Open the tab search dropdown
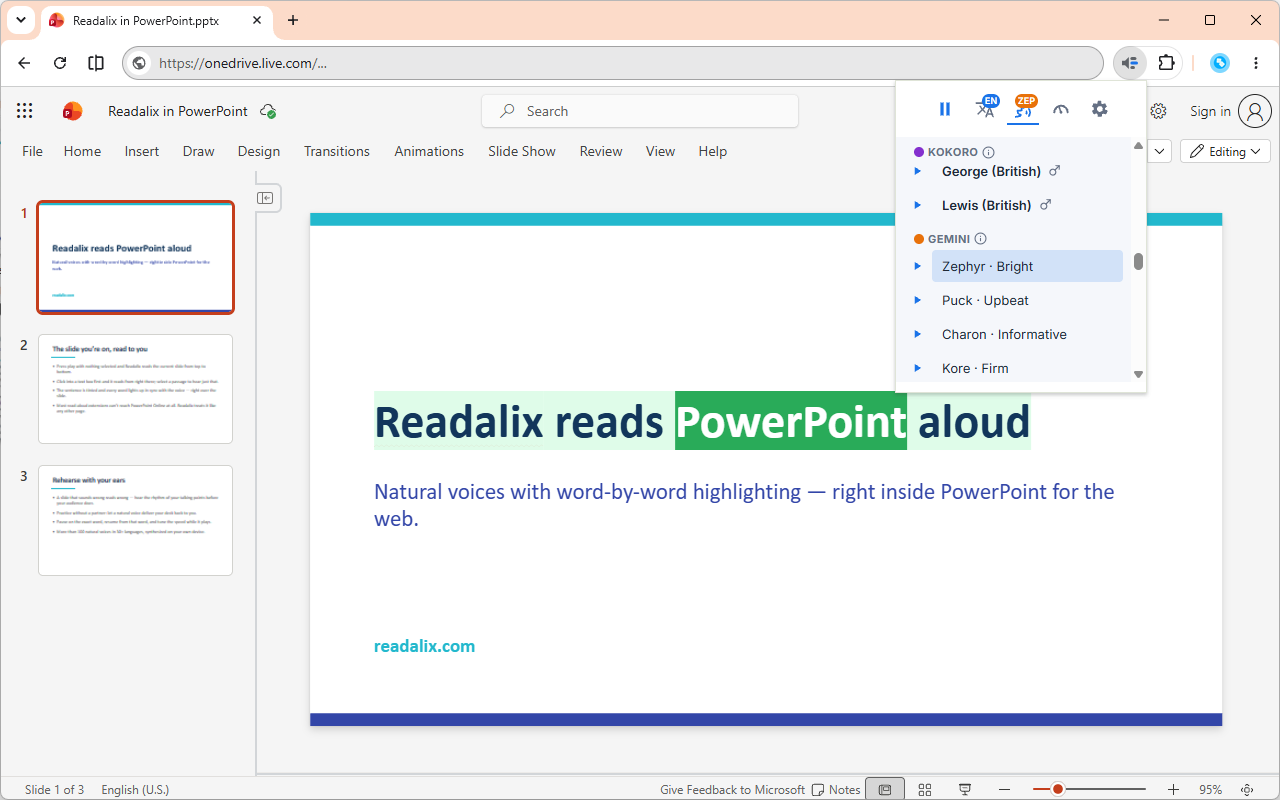Image resolution: width=1280 pixels, height=800 pixels. coord(21,20)
